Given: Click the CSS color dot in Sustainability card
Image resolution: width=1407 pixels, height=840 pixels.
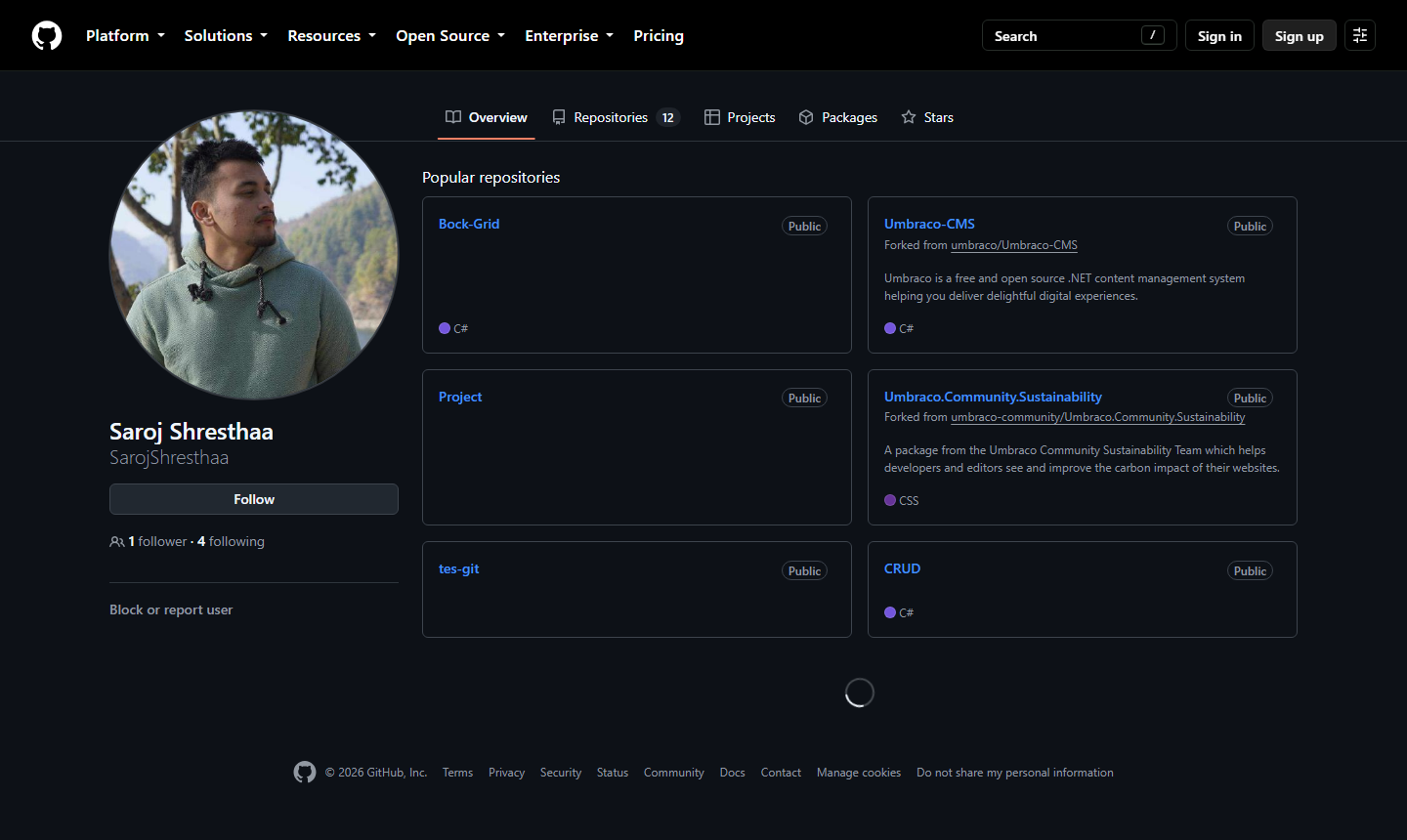Looking at the screenshot, I should click(x=890, y=500).
